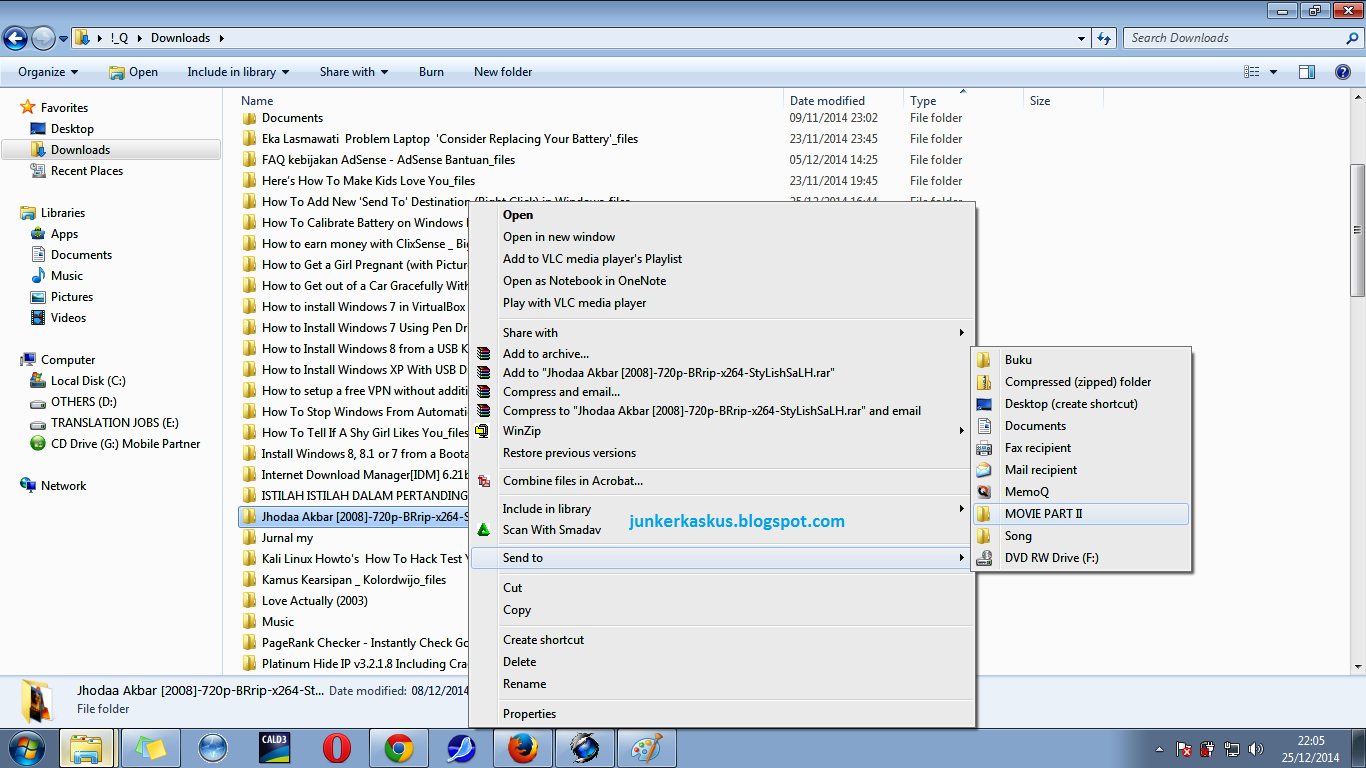Screen dimensions: 1366x768
Task: Click the Compressed (zipped) folder icon
Action: (984, 382)
